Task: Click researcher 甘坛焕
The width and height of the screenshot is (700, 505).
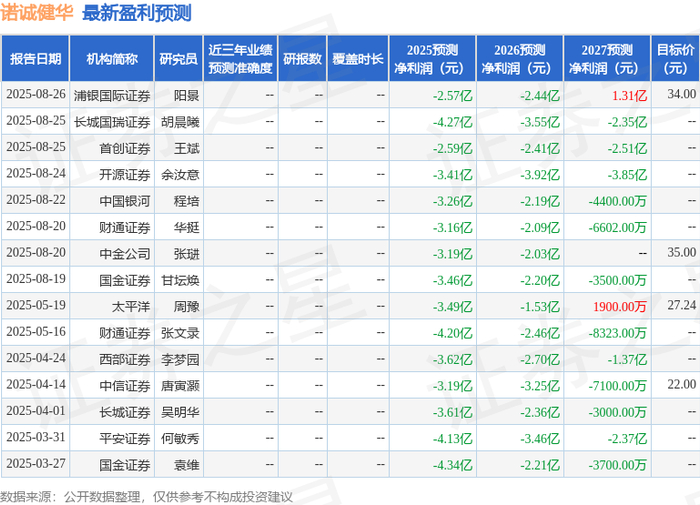Action: (x=180, y=280)
